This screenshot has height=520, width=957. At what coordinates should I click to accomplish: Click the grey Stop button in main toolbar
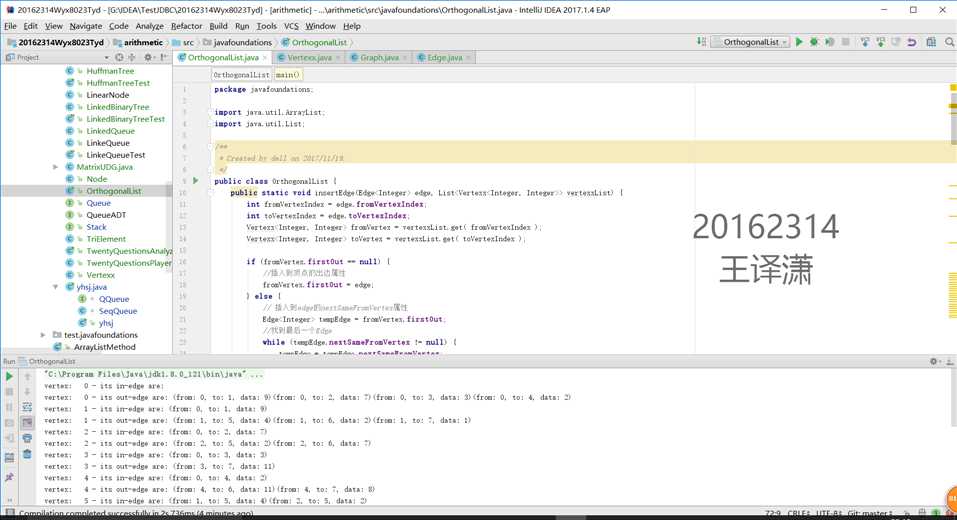click(x=845, y=42)
